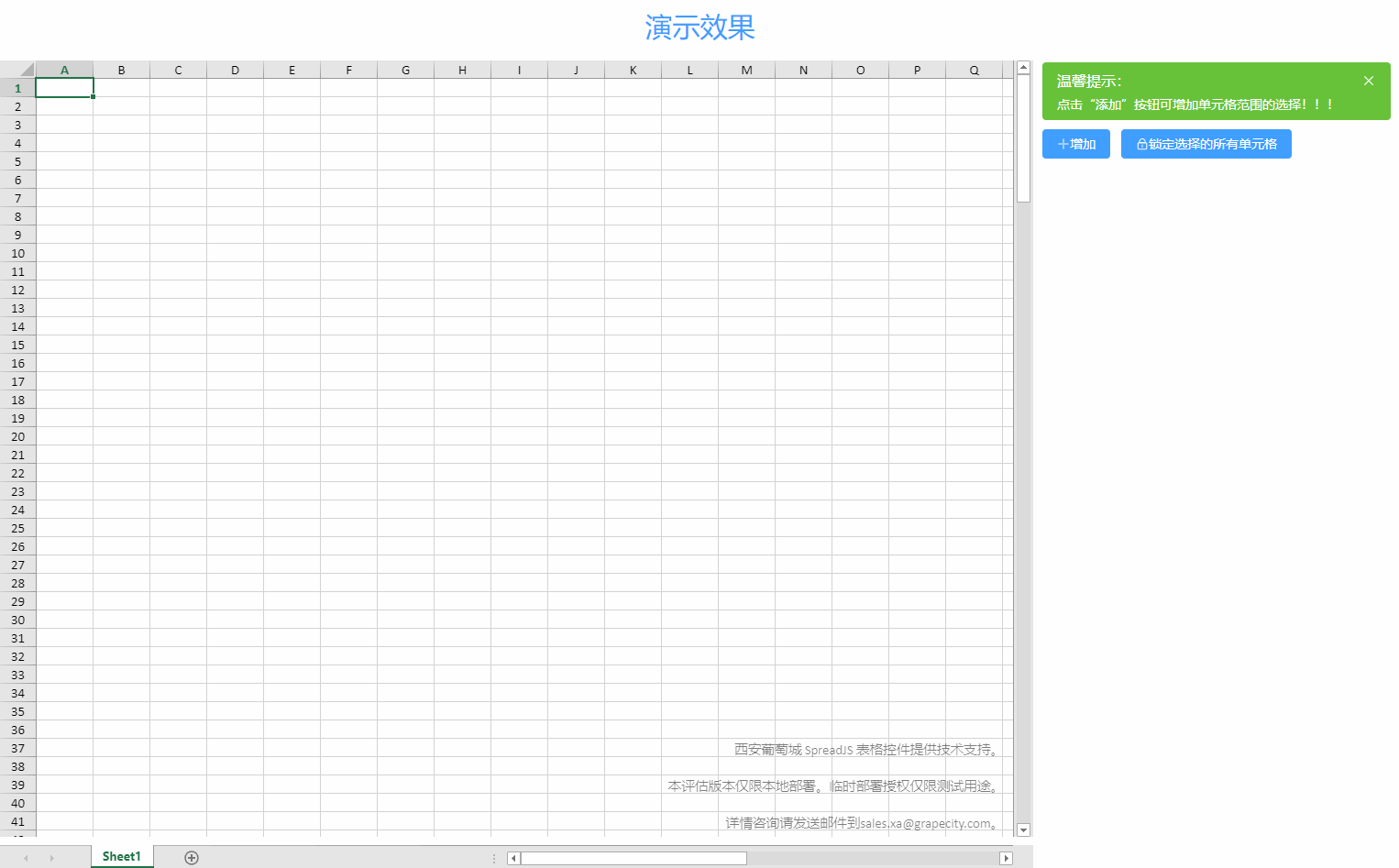
Task: Dismiss the green 温馨提示 banner
Action: 1368,81
